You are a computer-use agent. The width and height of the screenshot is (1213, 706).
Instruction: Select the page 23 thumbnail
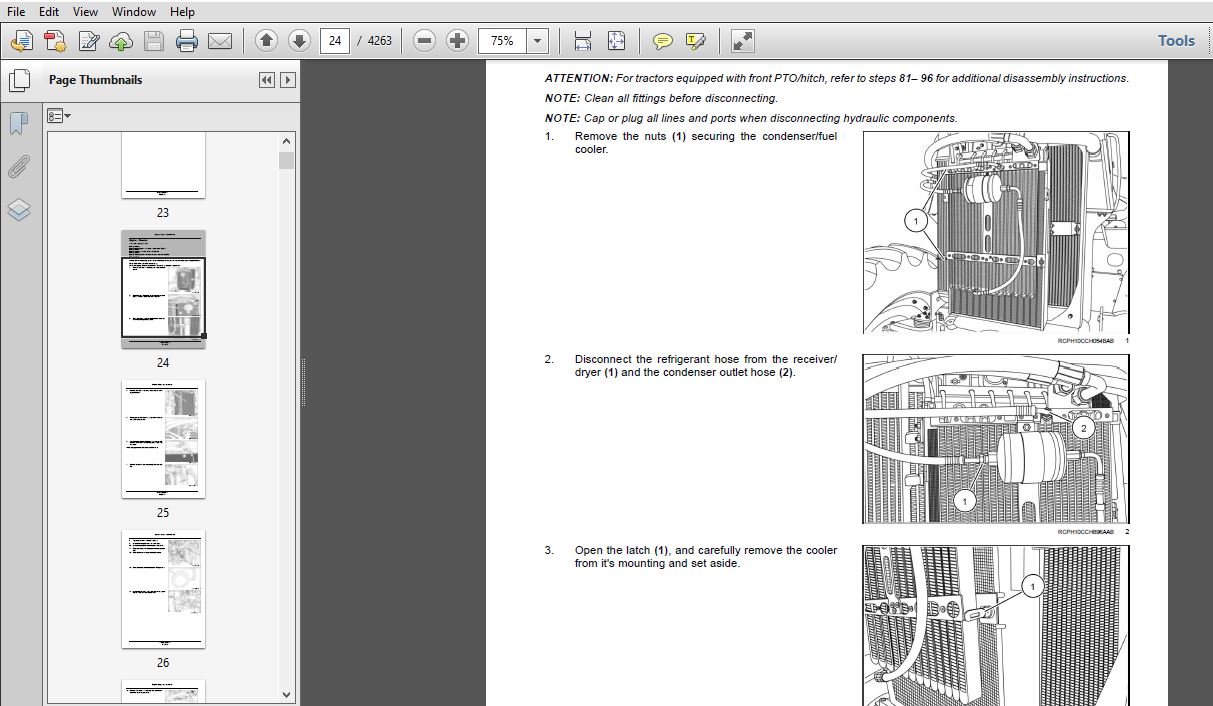[x=163, y=165]
